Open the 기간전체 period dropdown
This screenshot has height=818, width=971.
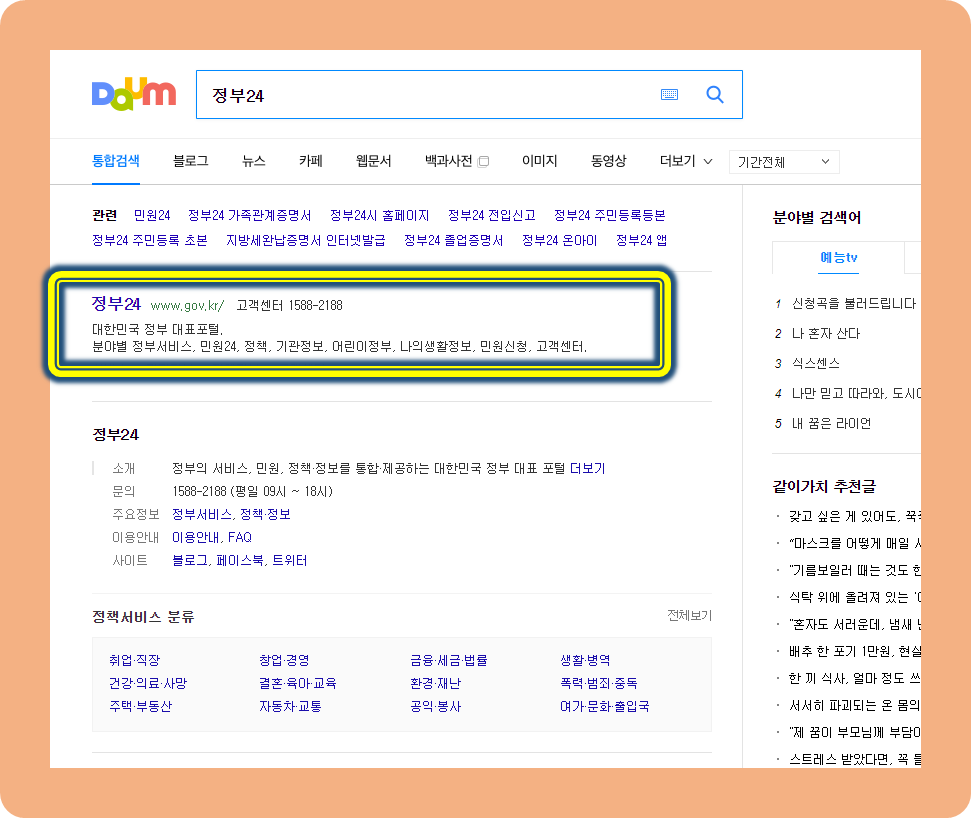(x=784, y=162)
